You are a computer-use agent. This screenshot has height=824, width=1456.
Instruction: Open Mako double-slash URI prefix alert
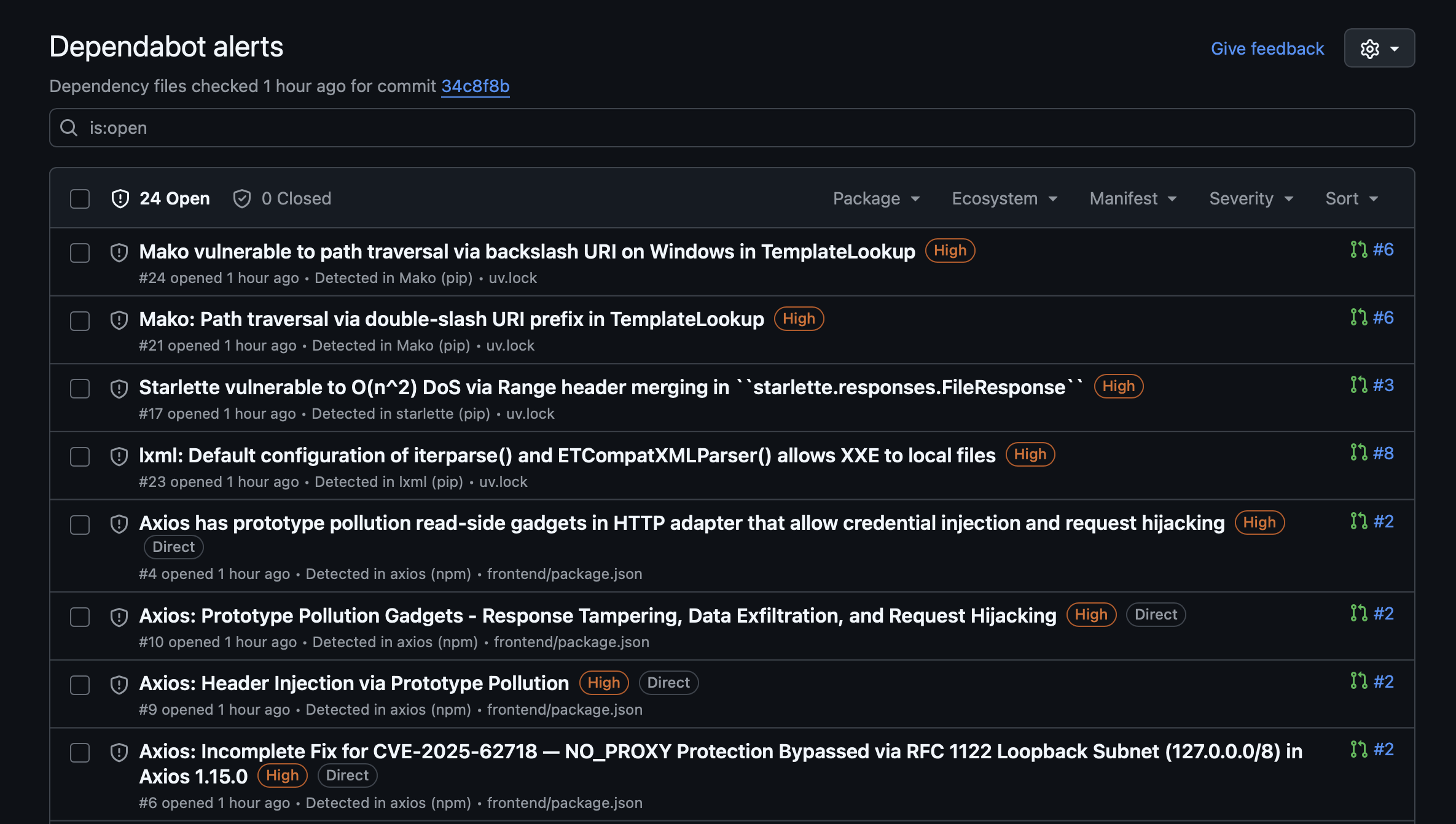click(452, 319)
